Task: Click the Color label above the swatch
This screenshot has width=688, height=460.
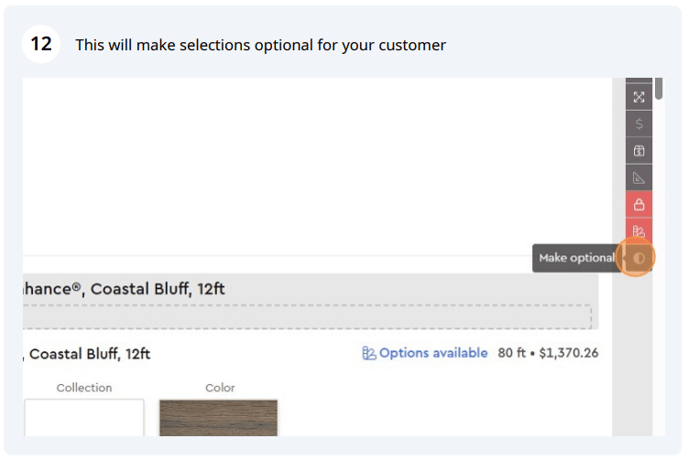Action: tap(220, 388)
